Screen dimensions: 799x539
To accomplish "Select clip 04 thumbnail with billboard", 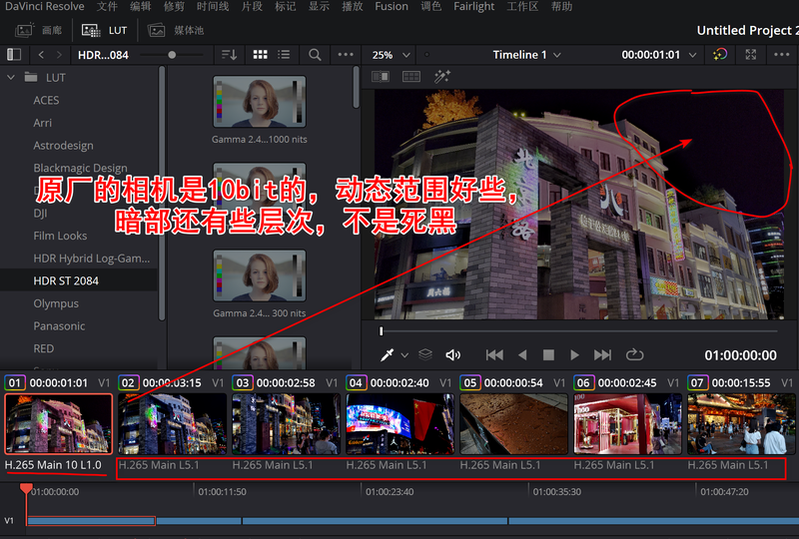I will tap(400, 423).
